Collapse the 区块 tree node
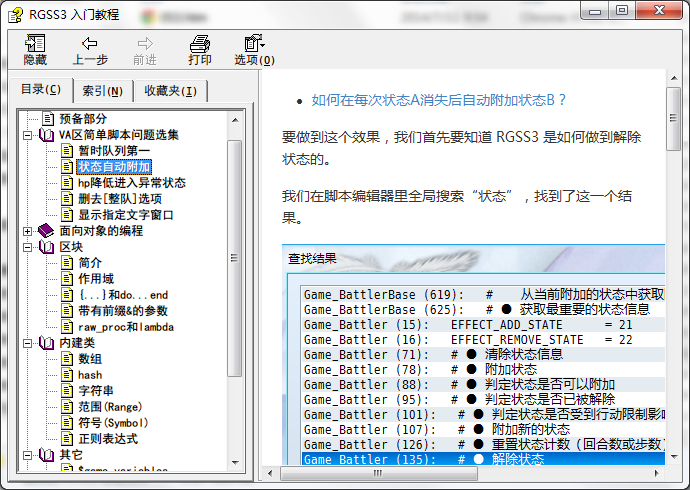 (x=27, y=247)
